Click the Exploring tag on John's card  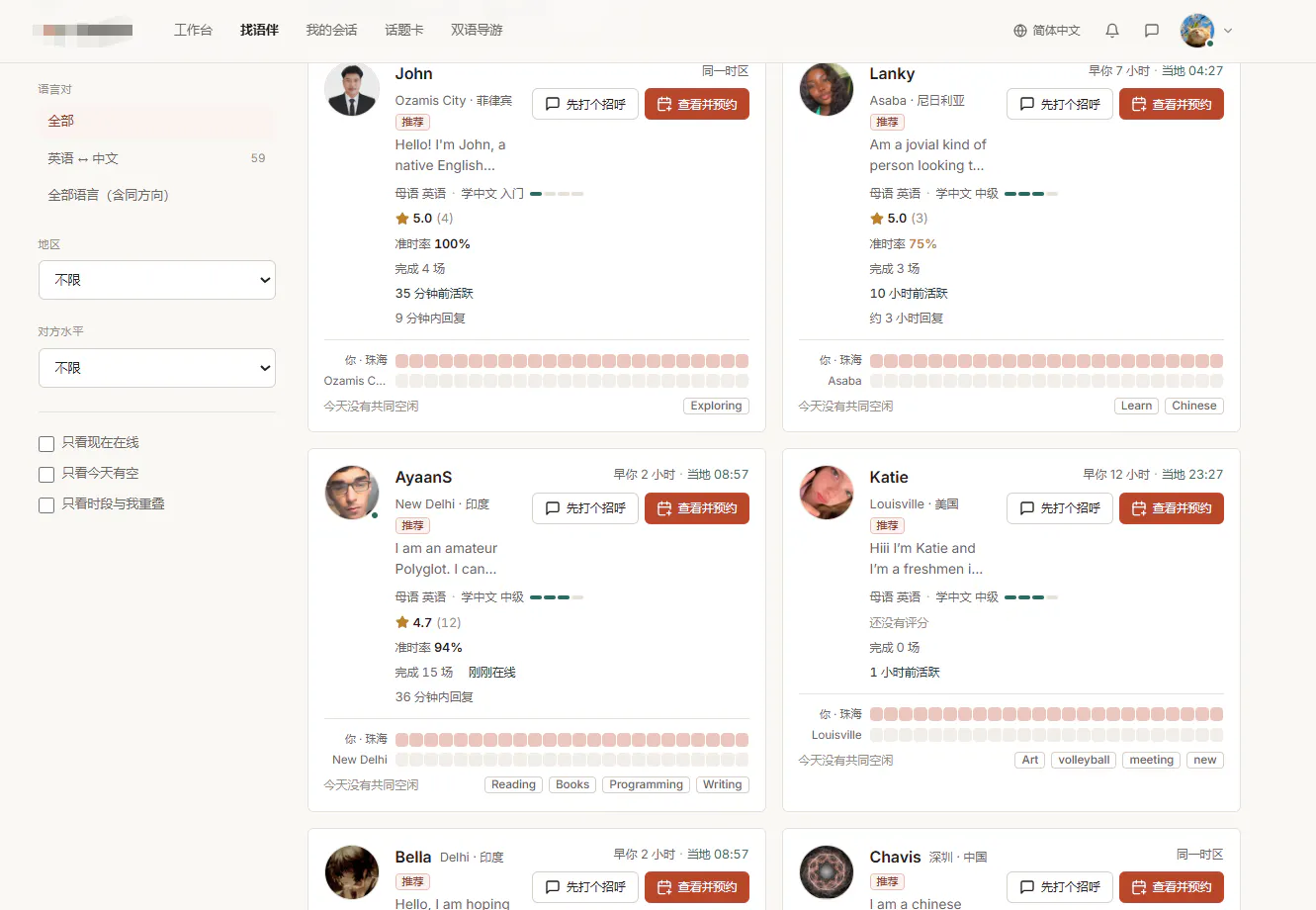[x=716, y=407]
